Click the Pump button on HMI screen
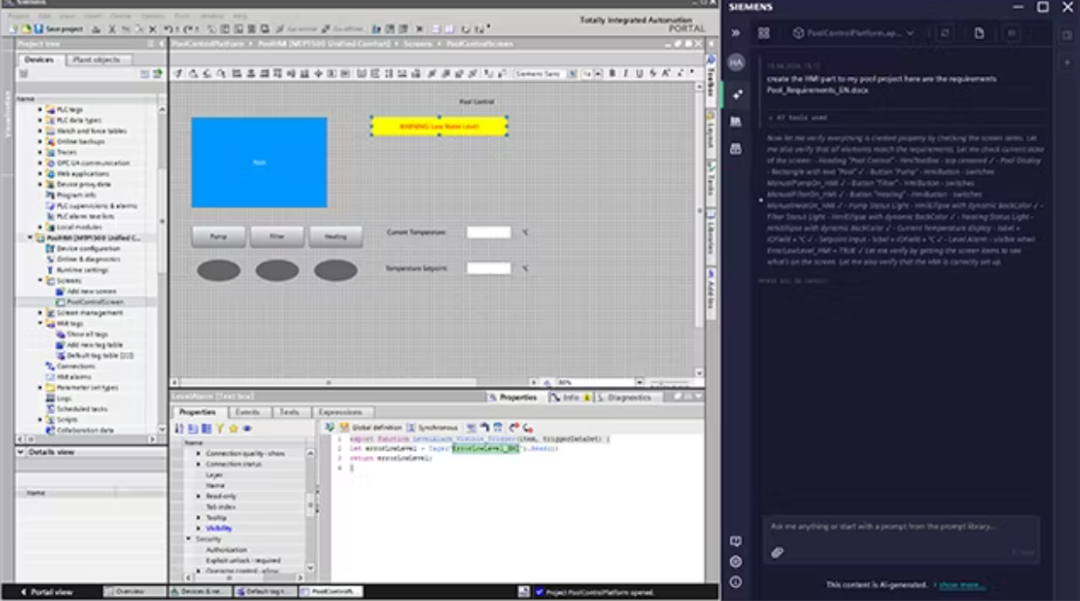1080x601 pixels. tap(218, 236)
